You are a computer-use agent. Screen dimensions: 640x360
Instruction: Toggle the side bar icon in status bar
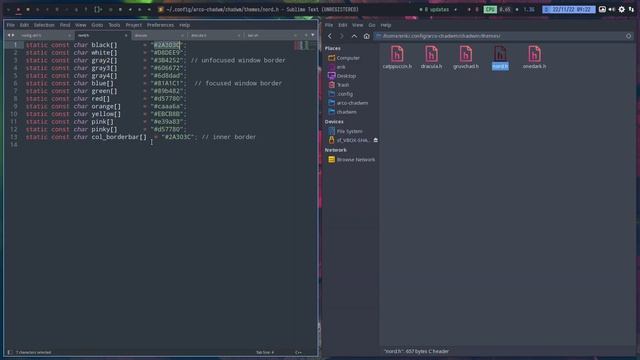[10, 352]
